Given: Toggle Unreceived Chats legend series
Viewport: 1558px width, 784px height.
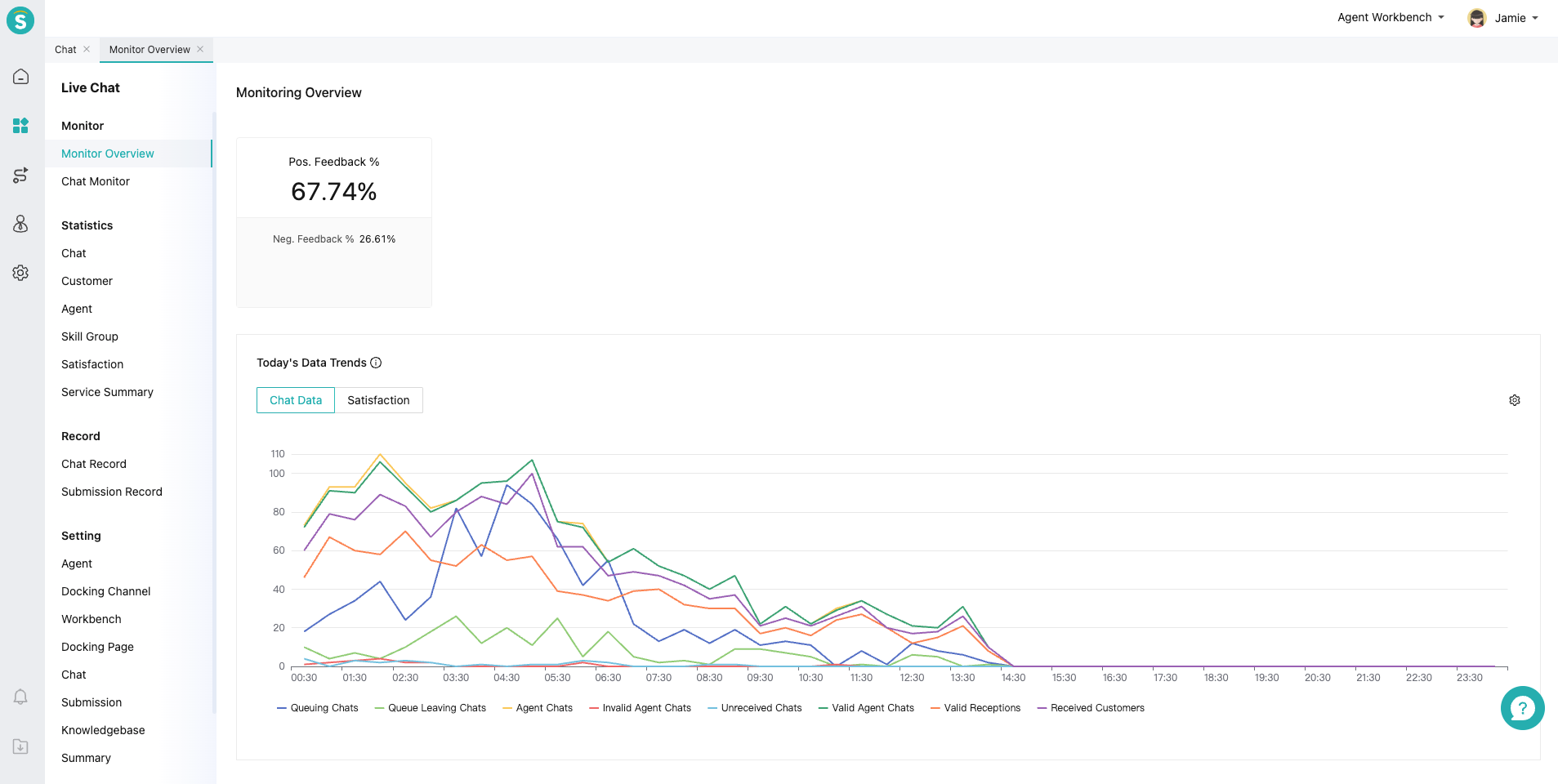Looking at the screenshot, I should pyautogui.click(x=755, y=708).
